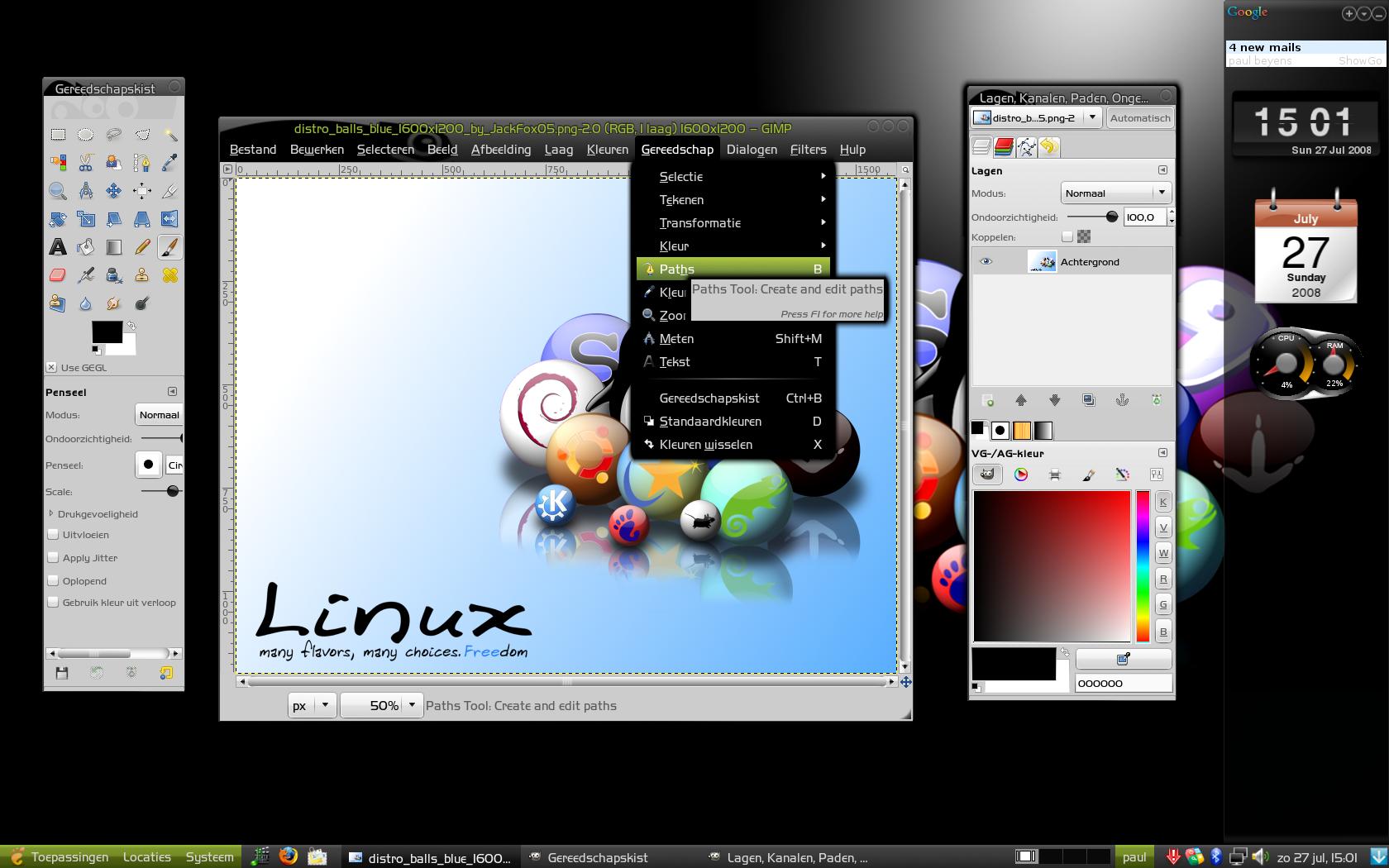Screen dimensions: 1389x868
Task: Open the Lagen tab configuration arrow
Action: click(1162, 170)
